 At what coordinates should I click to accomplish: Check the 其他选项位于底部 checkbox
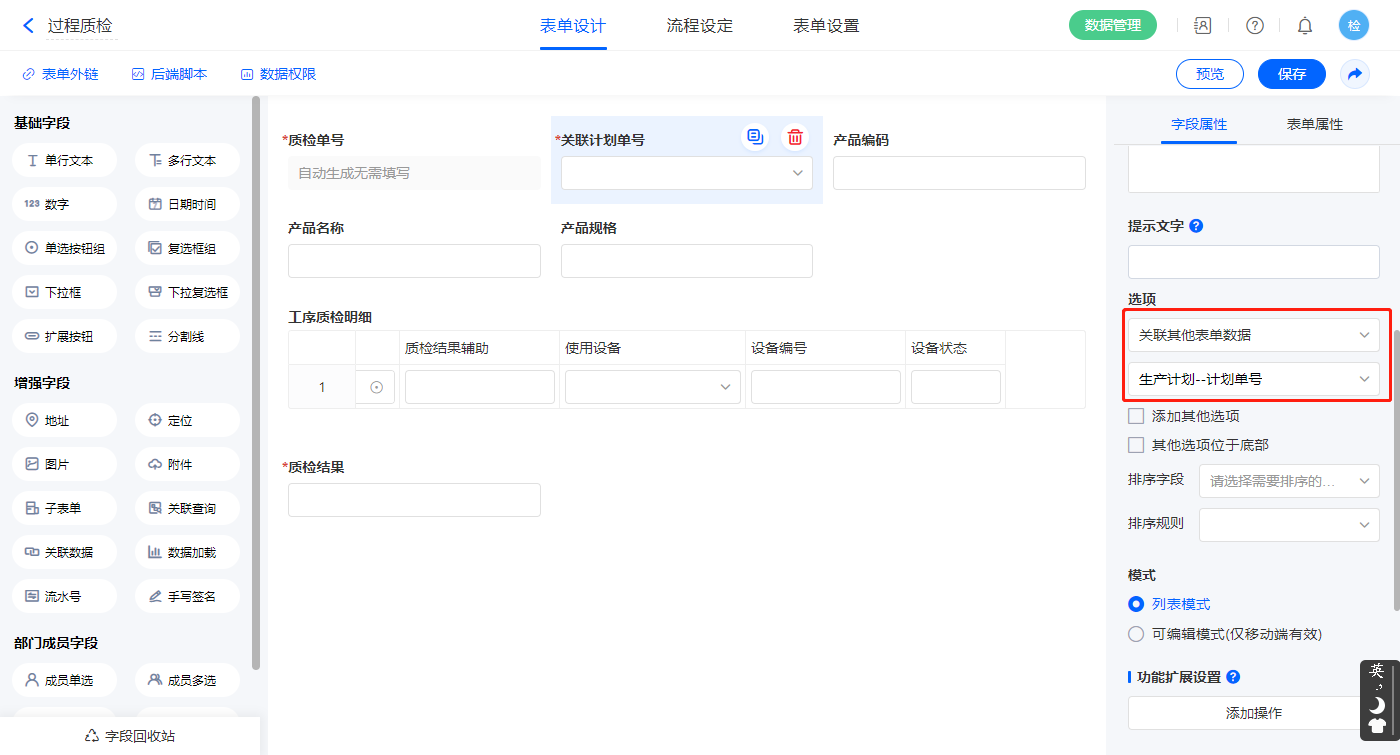point(1136,445)
